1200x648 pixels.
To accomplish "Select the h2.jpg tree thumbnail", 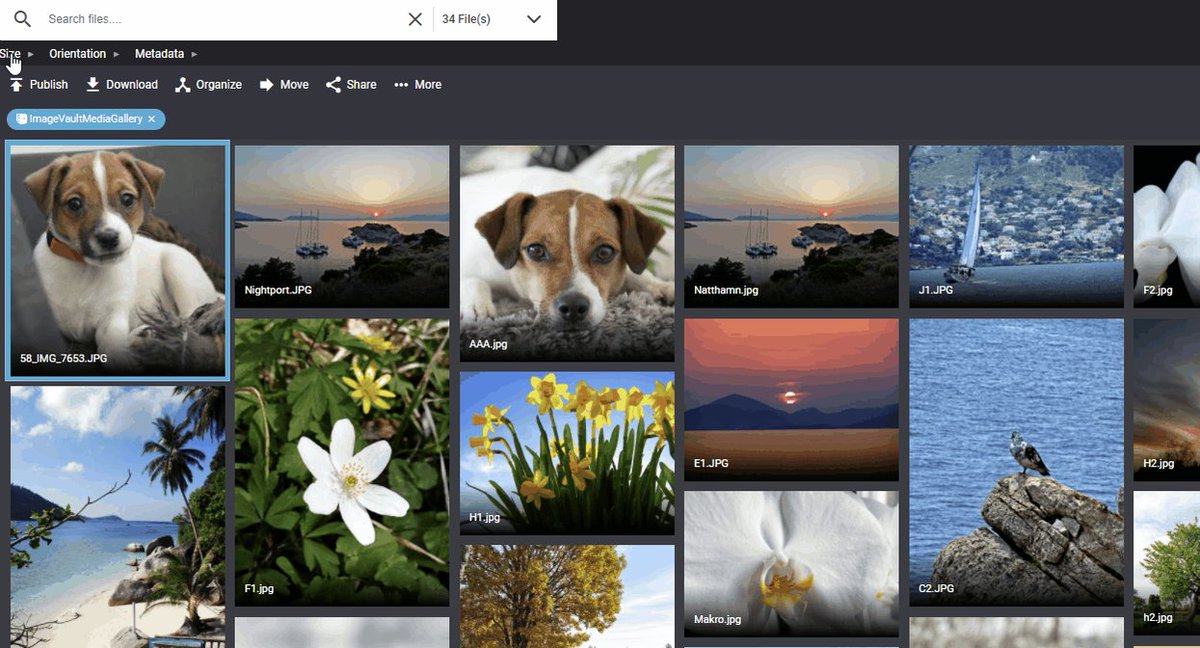I will tap(1167, 563).
